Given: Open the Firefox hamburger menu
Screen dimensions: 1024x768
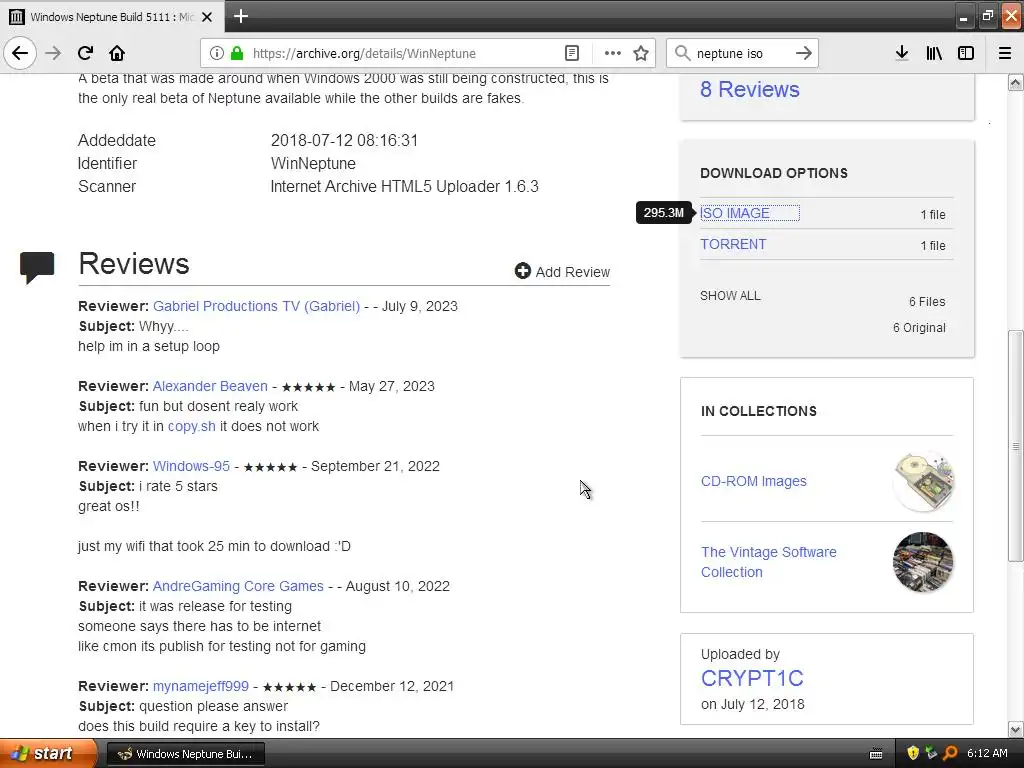Looking at the screenshot, I should [x=1005, y=53].
